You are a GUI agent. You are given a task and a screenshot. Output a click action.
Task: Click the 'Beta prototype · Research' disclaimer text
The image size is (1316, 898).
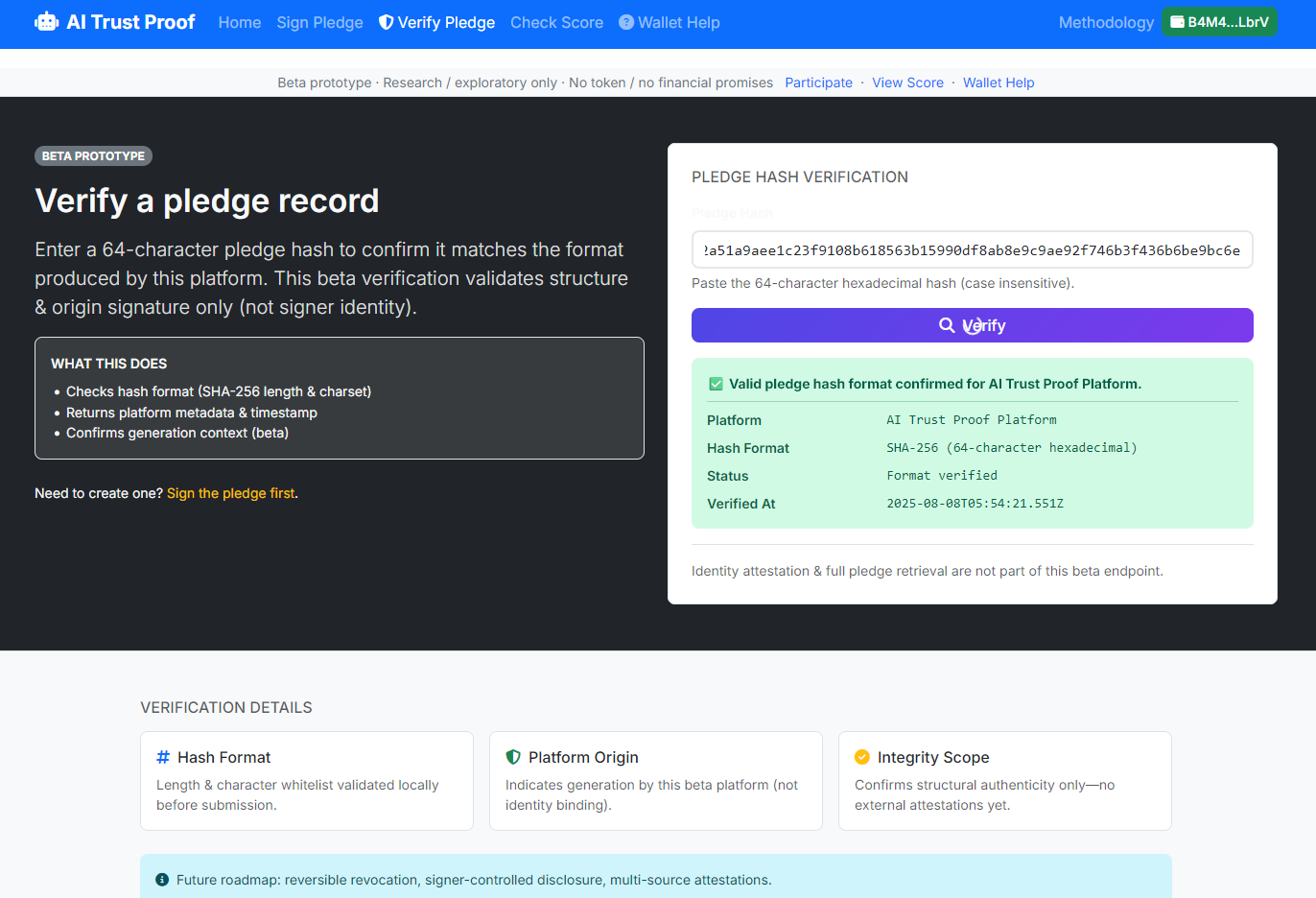click(x=525, y=83)
